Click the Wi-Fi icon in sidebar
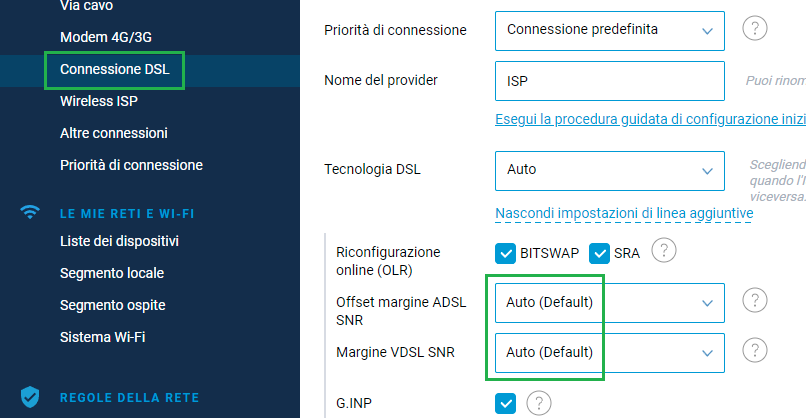 pyautogui.click(x=31, y=212)
